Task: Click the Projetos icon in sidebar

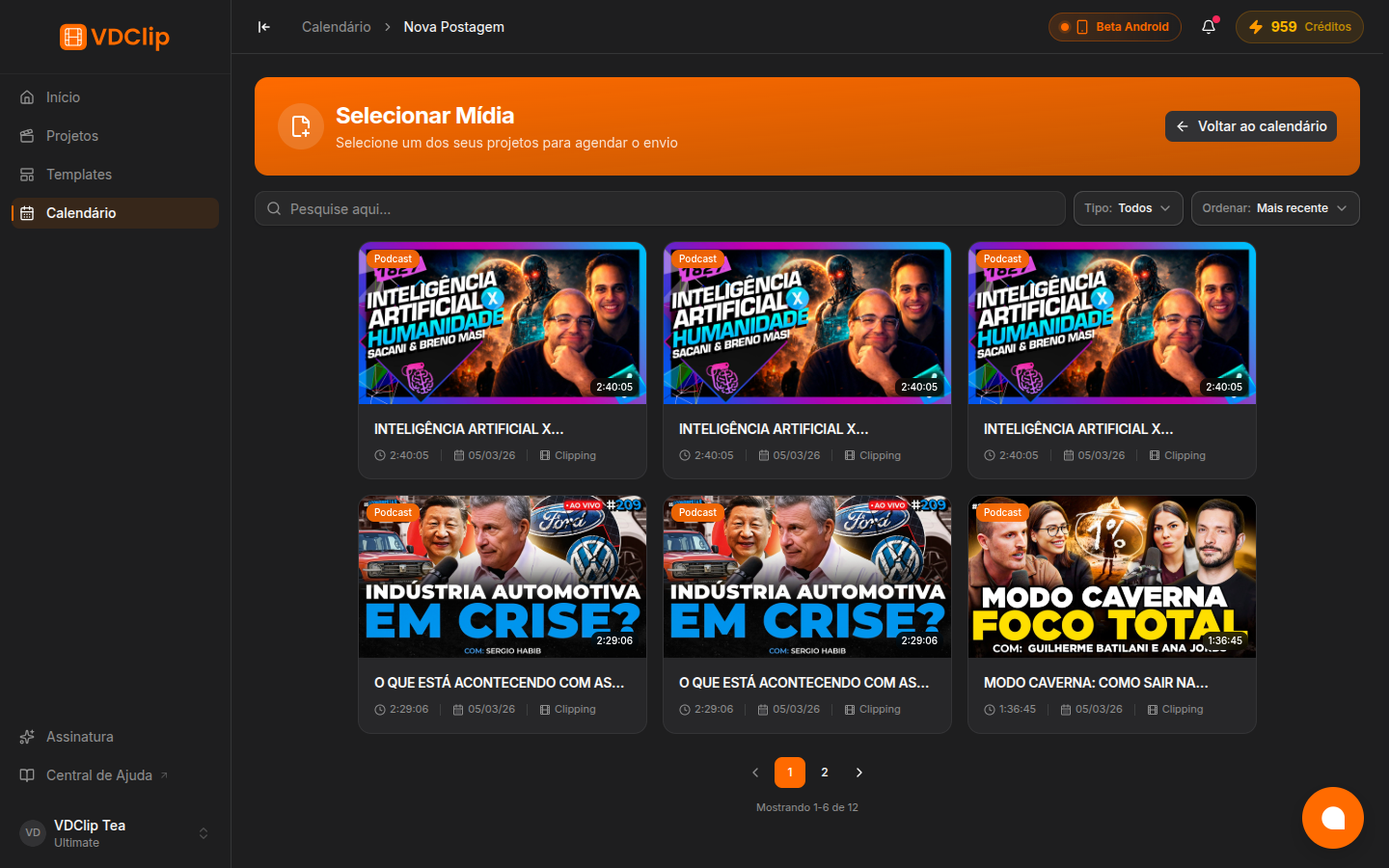Action: pos(27,136)
